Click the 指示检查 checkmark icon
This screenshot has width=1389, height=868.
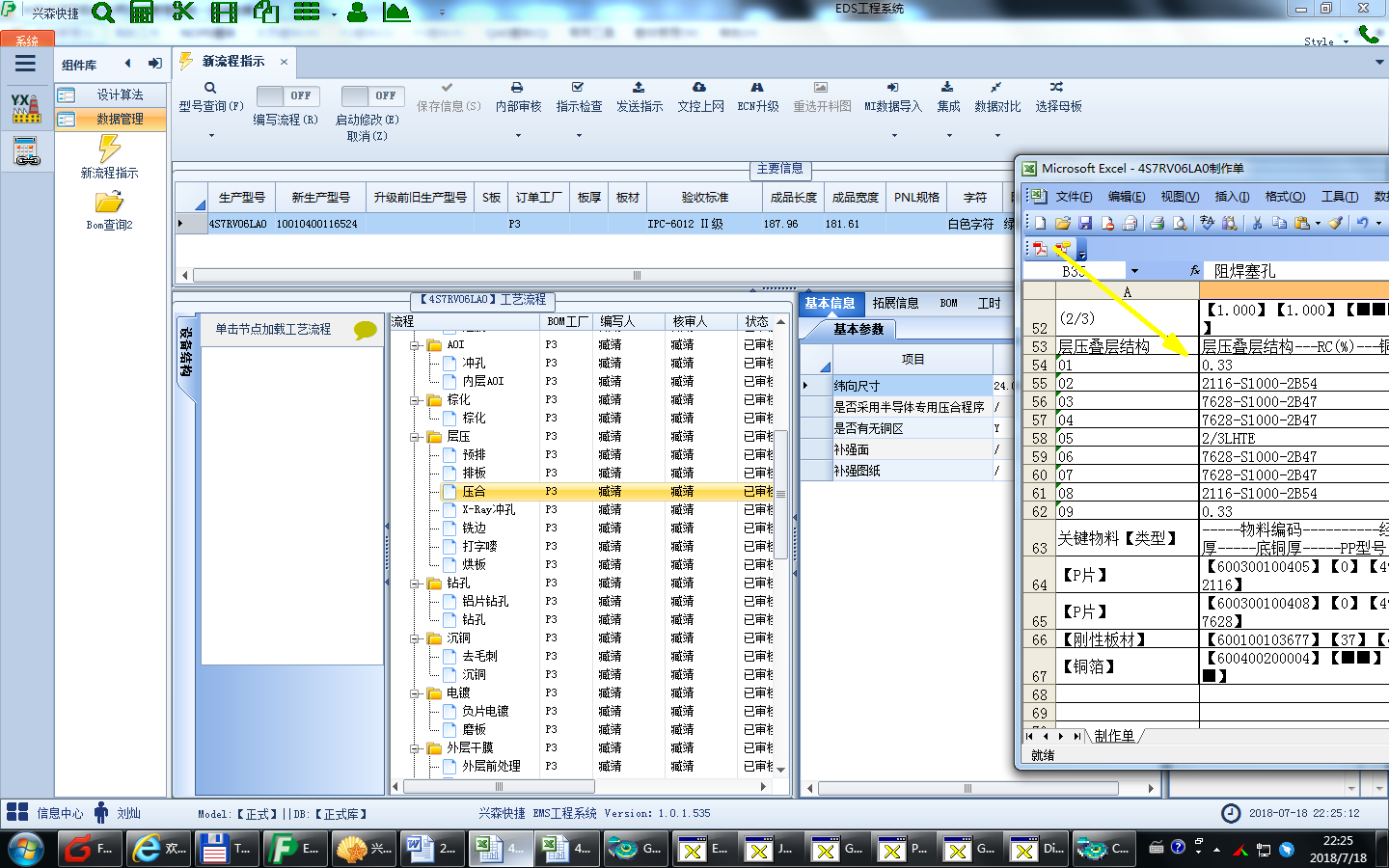pos(578,87)
